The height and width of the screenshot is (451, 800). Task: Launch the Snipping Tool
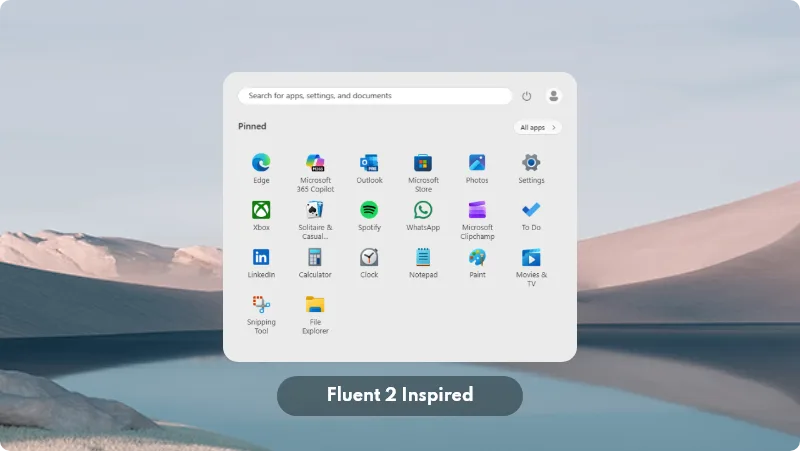pos(261,305)
